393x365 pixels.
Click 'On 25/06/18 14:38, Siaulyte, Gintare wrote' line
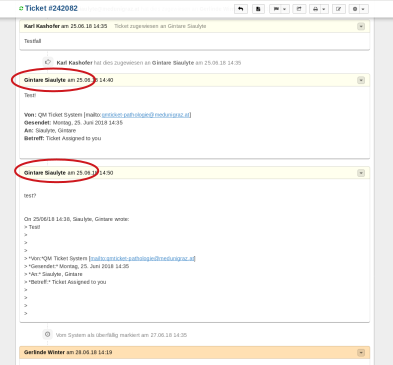click(76, 219)
